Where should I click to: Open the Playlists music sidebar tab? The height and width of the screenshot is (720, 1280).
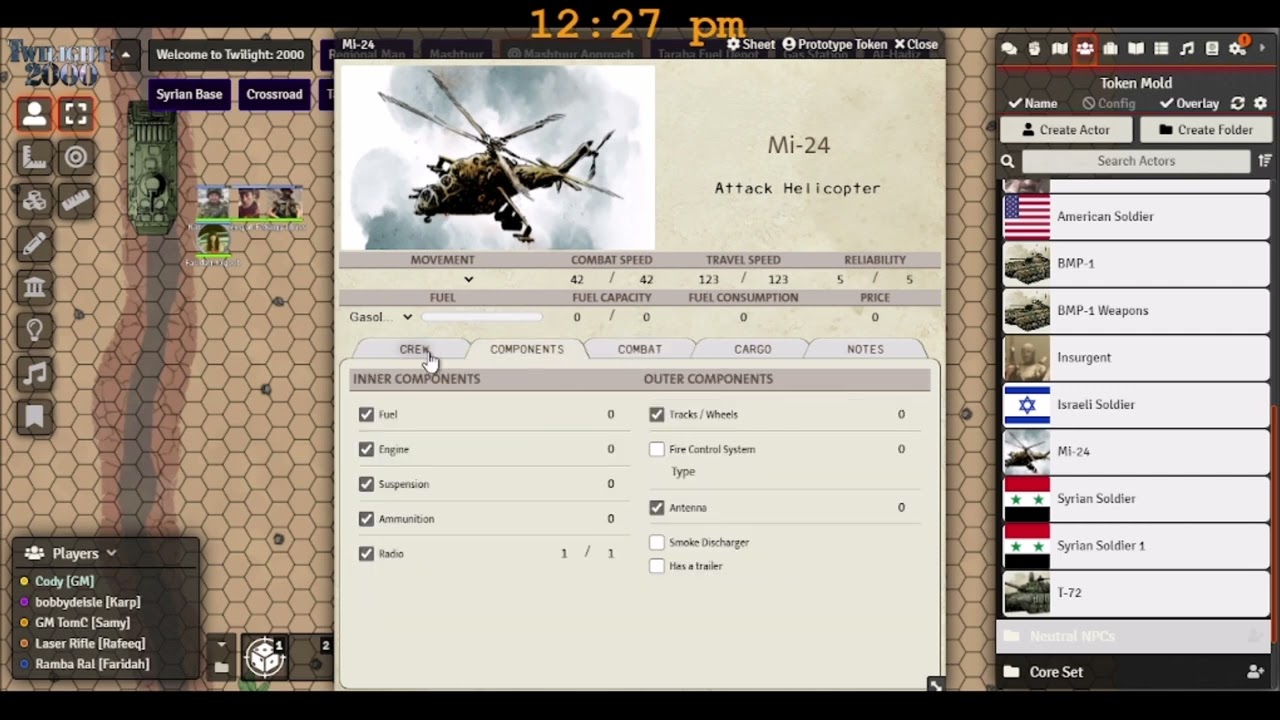1187,48
